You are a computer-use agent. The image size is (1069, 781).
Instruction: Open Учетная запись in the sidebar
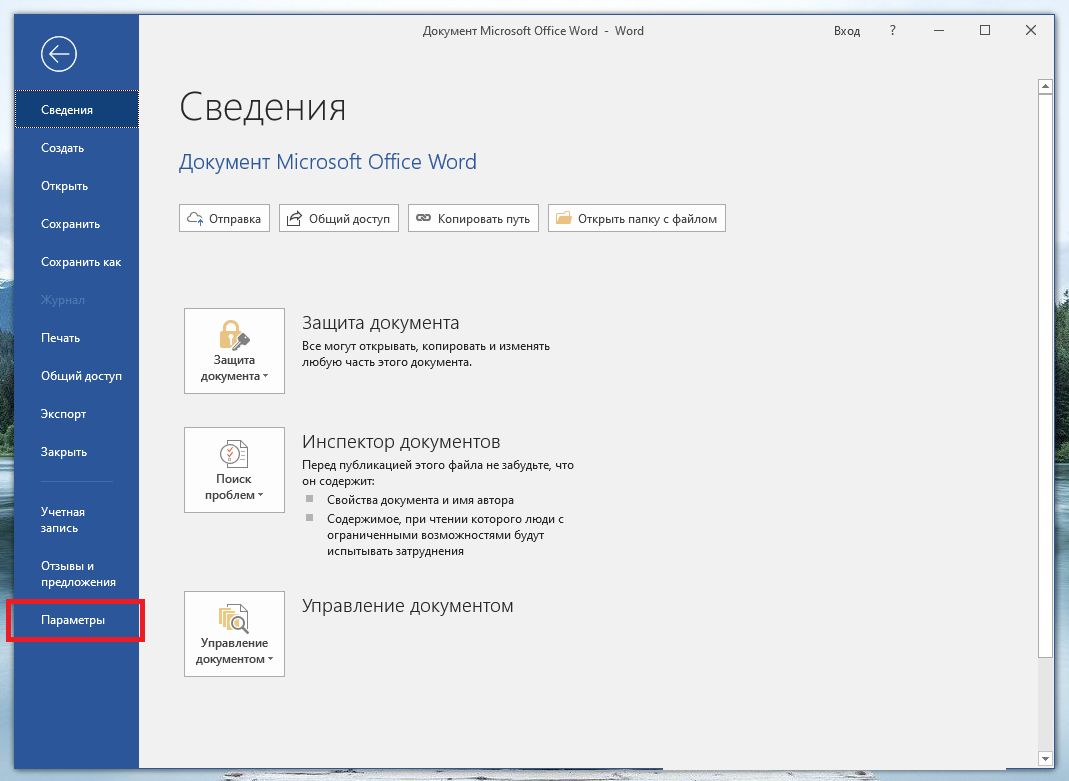(x=76, y=520)
